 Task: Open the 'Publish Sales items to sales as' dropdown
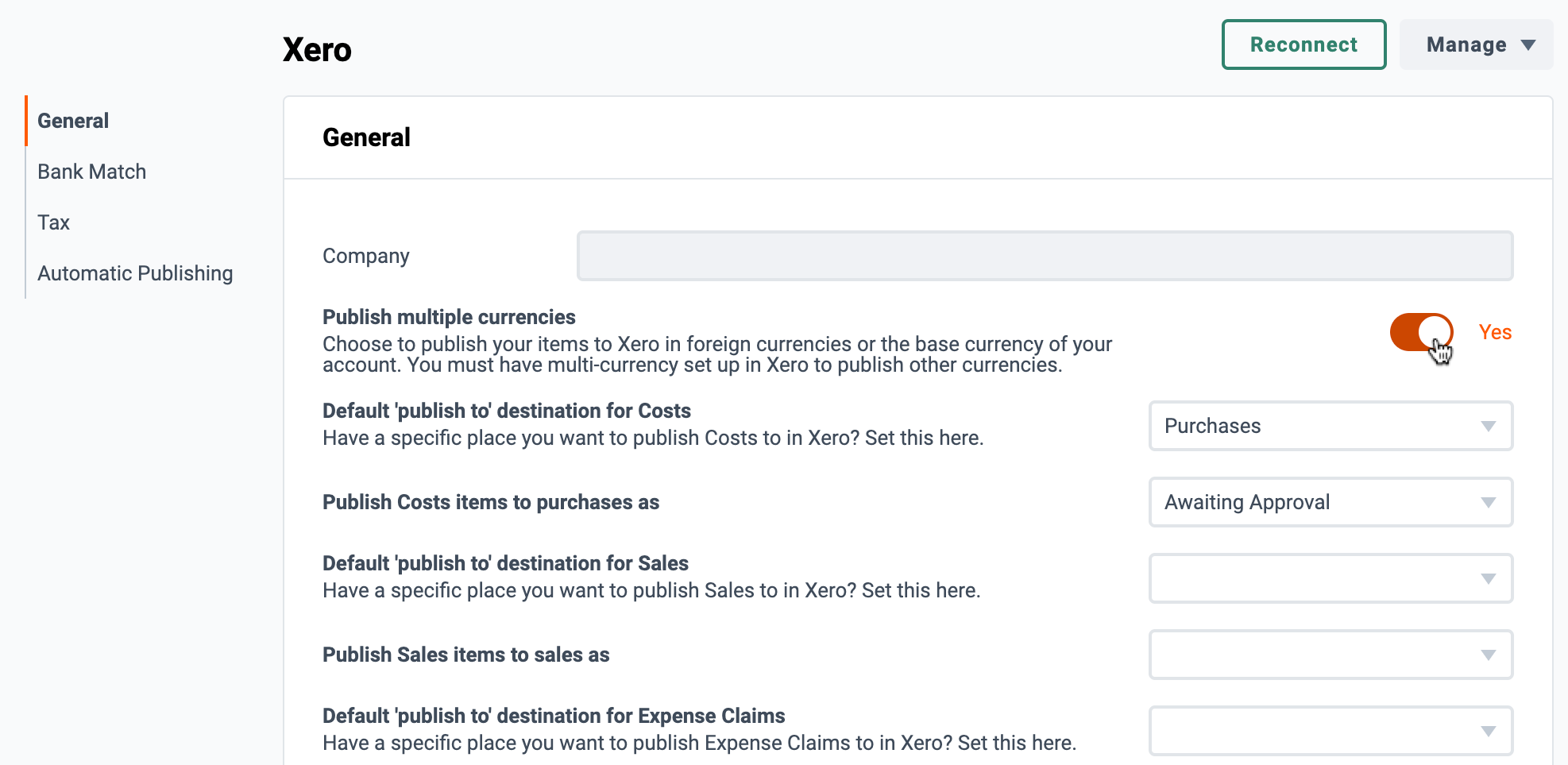[1330, 655]
